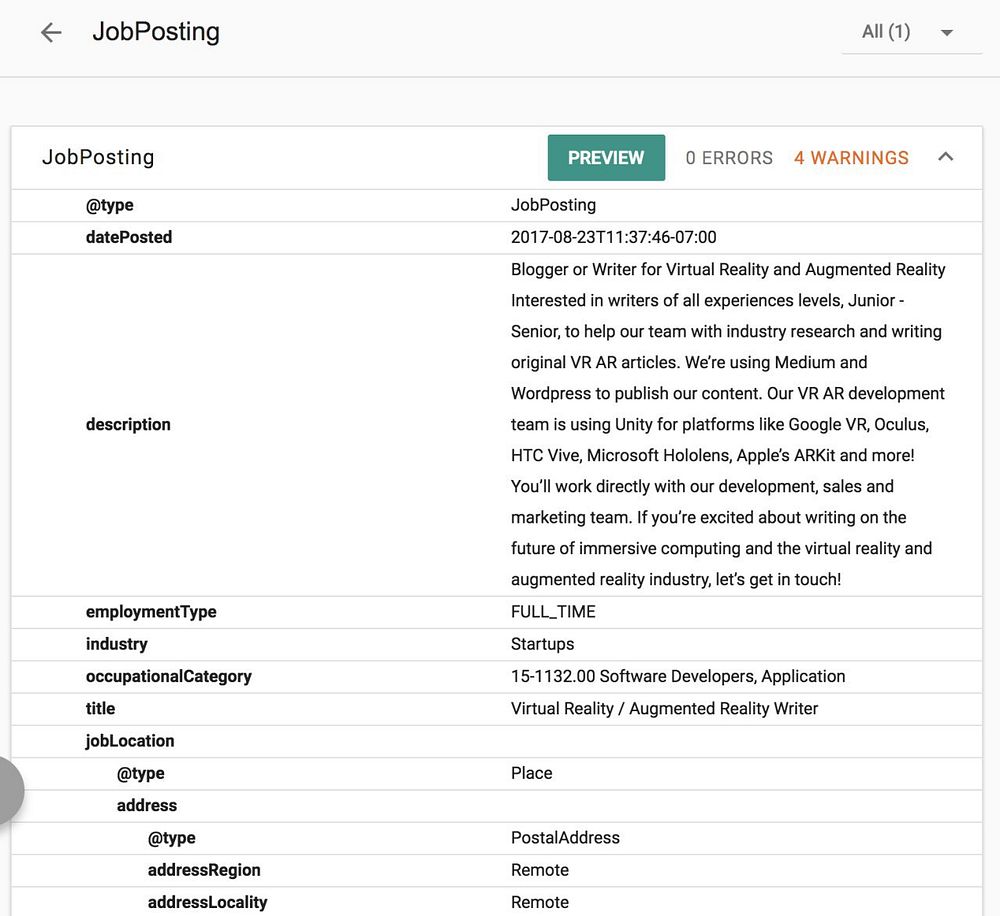Click the industry property row
Image resolution: width=1000 pixels, height=916 pixels.
click(117, 644)
